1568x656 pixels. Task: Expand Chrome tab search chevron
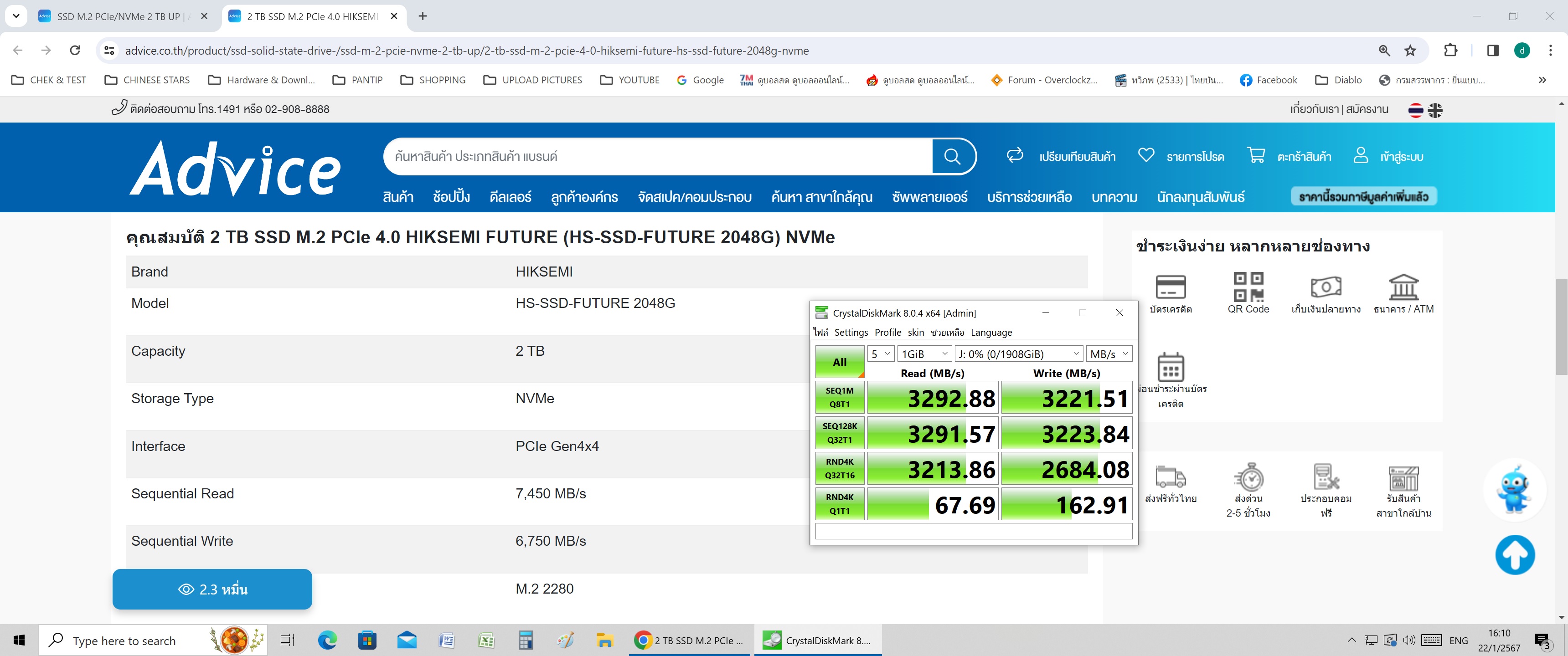[16, 16]
